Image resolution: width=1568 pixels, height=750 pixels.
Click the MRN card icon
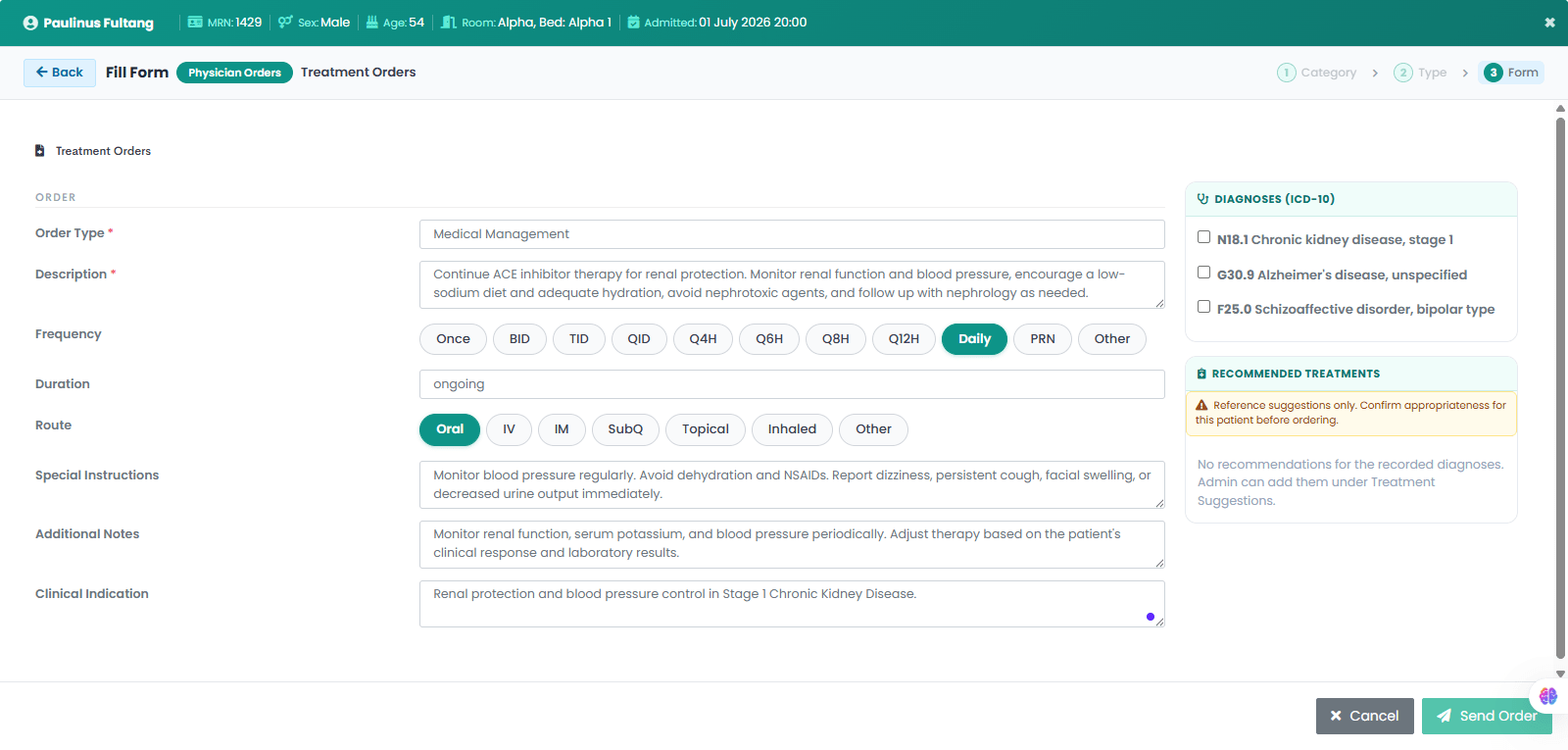[195, 22]
